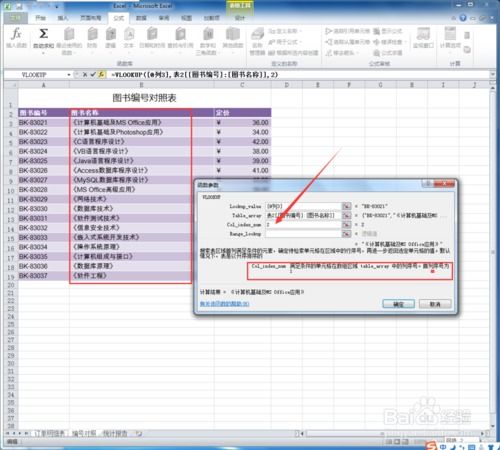Switch to the Page Layout (页面布局) tab
This screenshot has width=500, height=450.
91,18
